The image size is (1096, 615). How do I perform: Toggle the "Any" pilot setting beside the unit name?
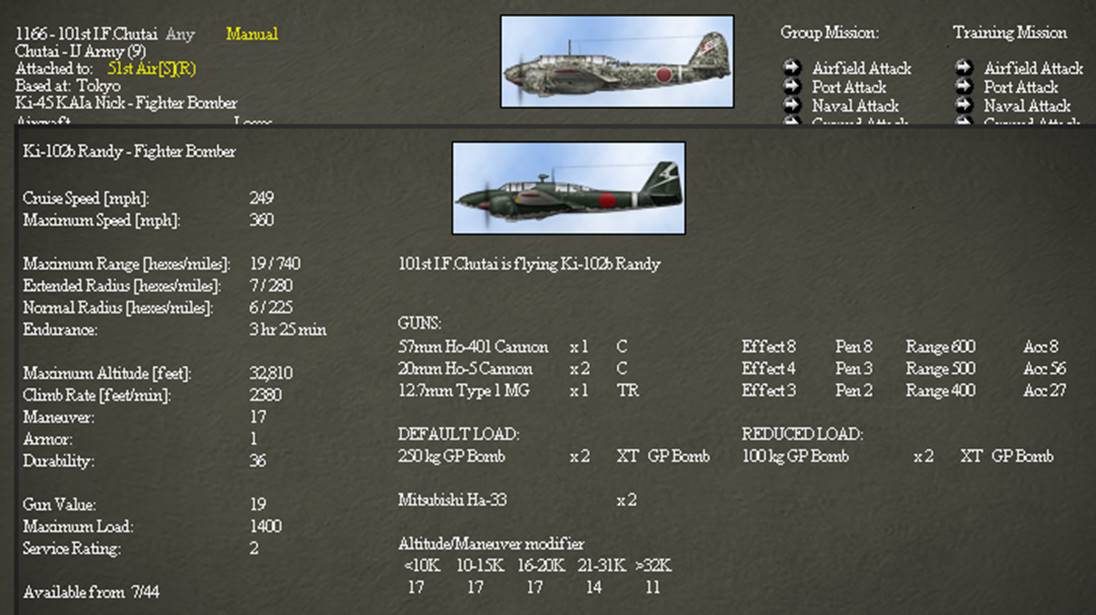coord(180,33)
